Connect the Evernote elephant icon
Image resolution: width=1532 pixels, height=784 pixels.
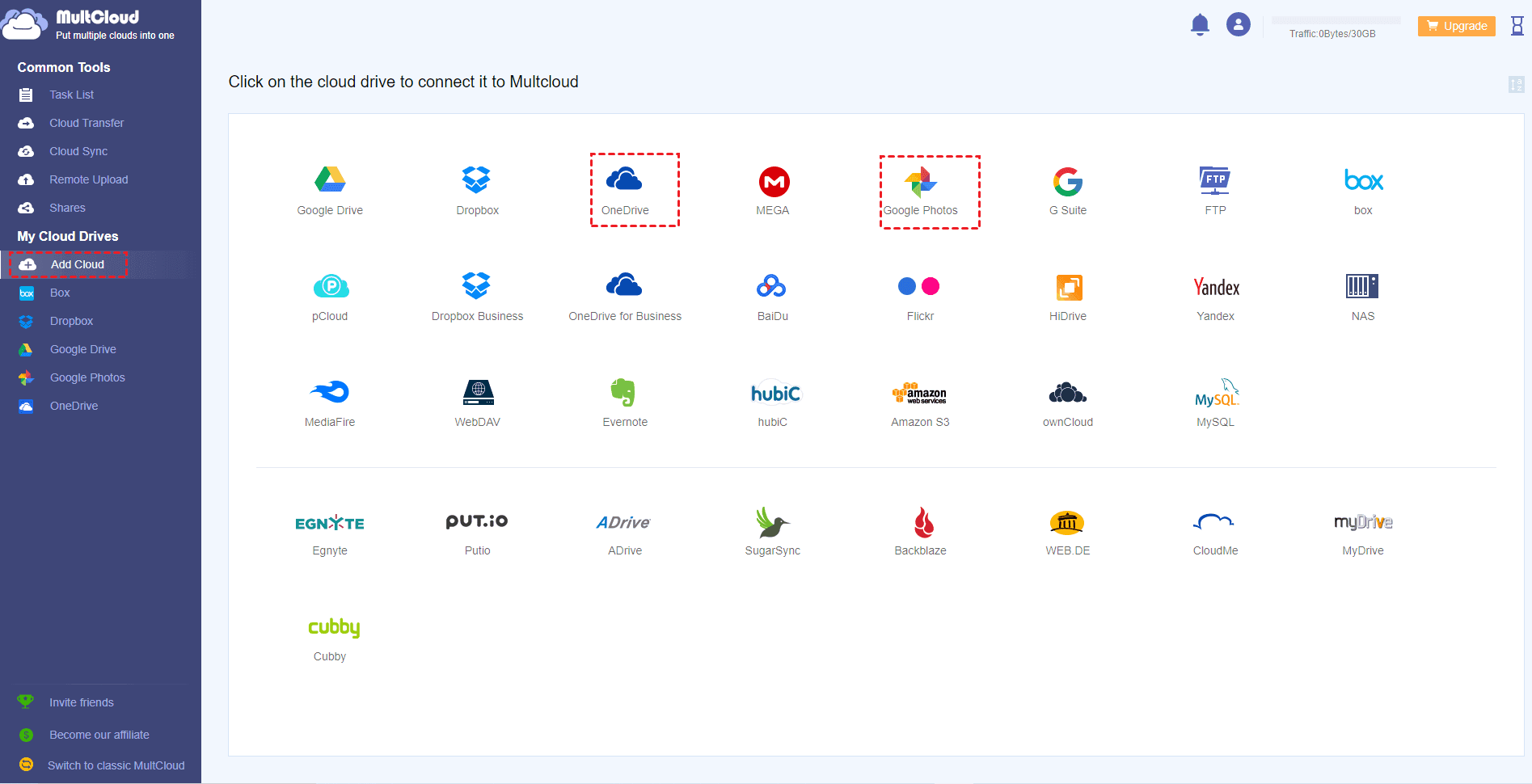[623, 392]
